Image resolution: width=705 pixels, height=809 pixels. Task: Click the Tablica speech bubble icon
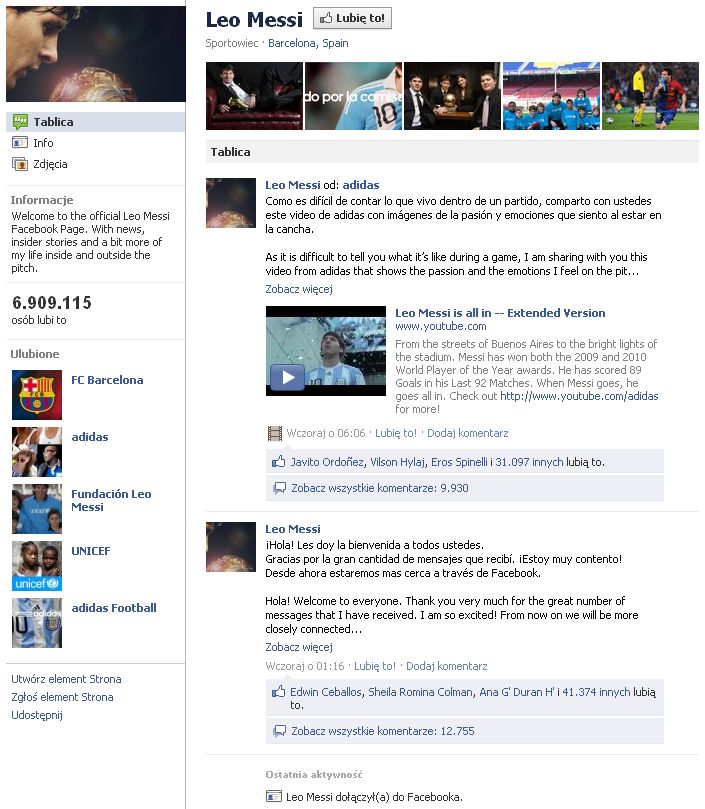coord(20,122)
